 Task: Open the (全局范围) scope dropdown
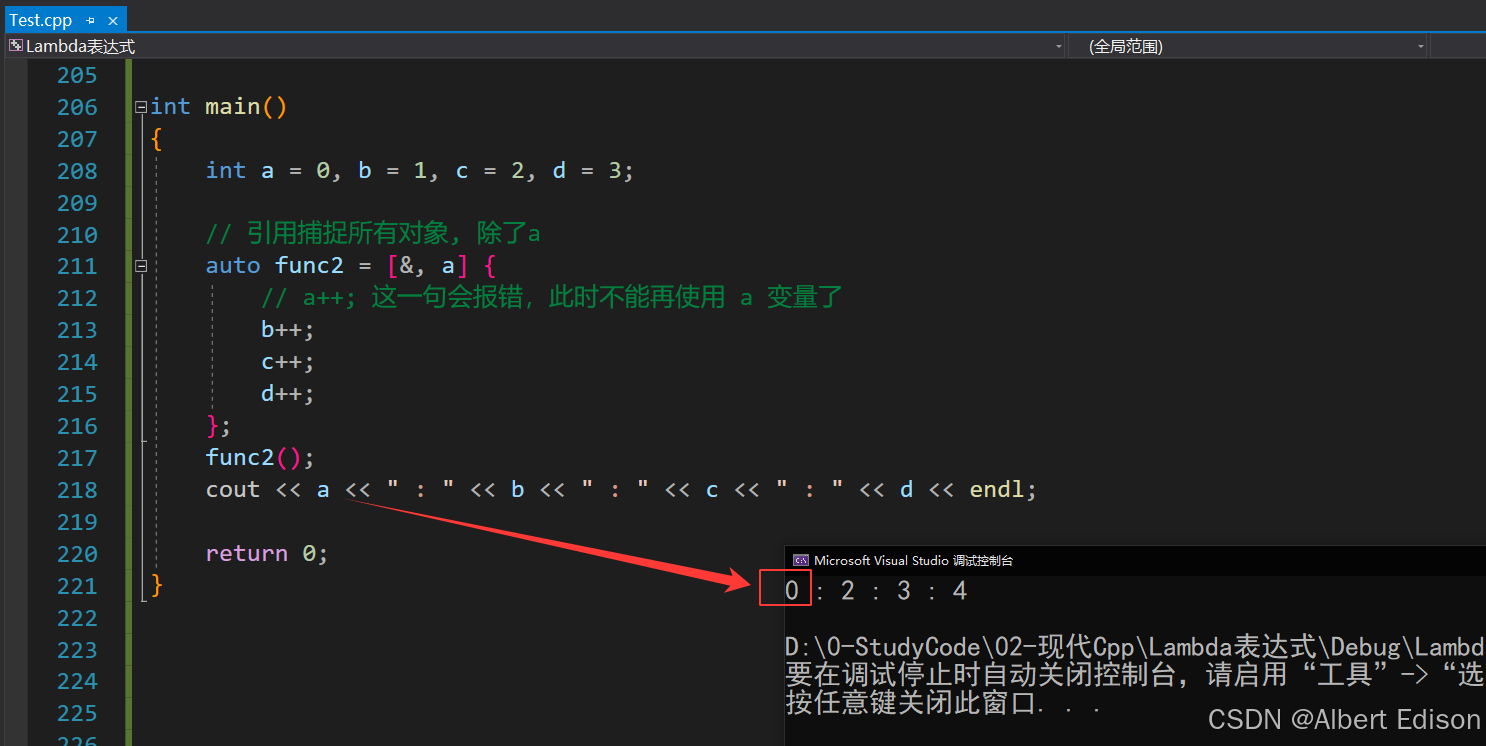point(1248,46)
